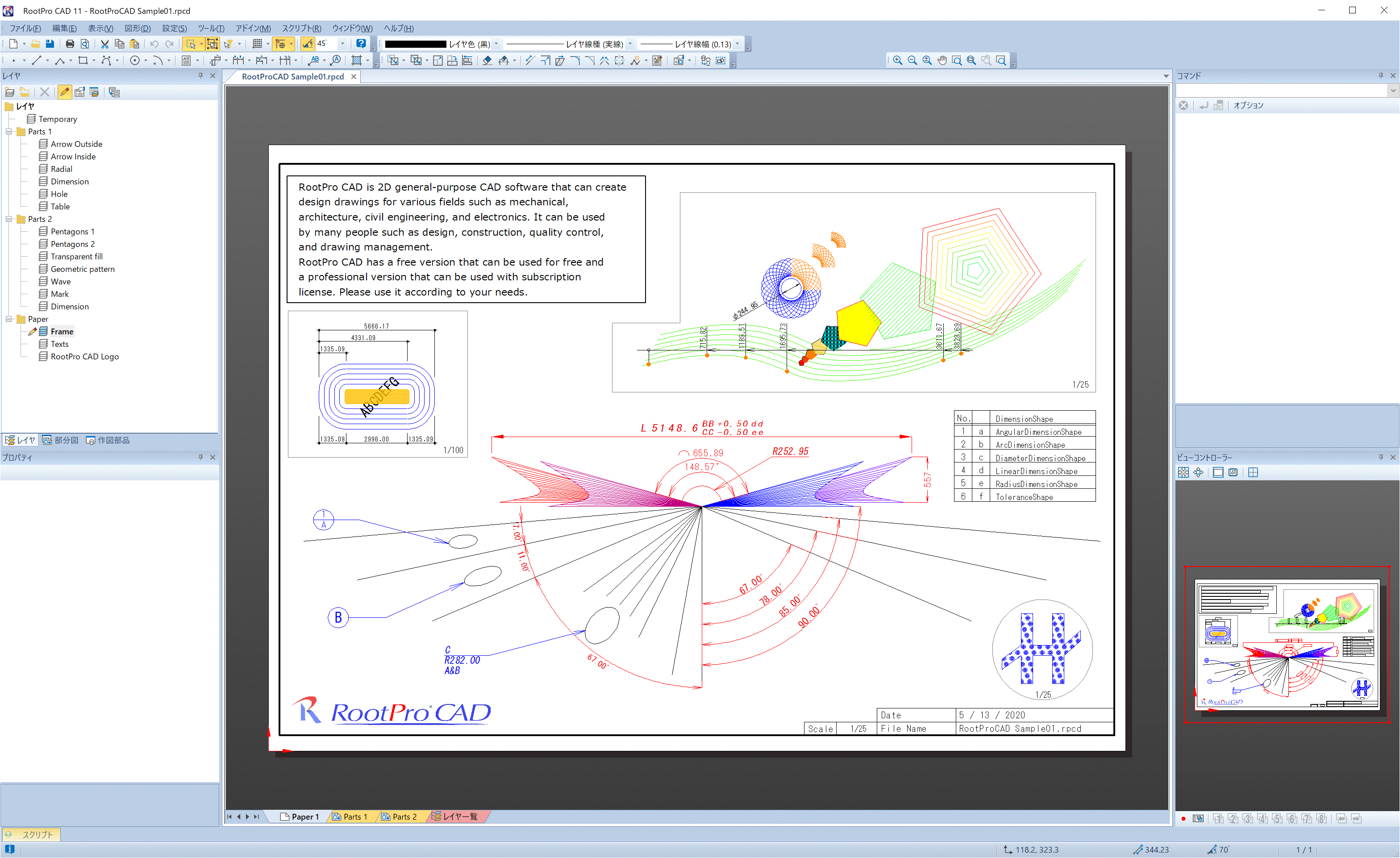Click the Undo arrow icon
1400x858 pixels.
tap(154, 44)
